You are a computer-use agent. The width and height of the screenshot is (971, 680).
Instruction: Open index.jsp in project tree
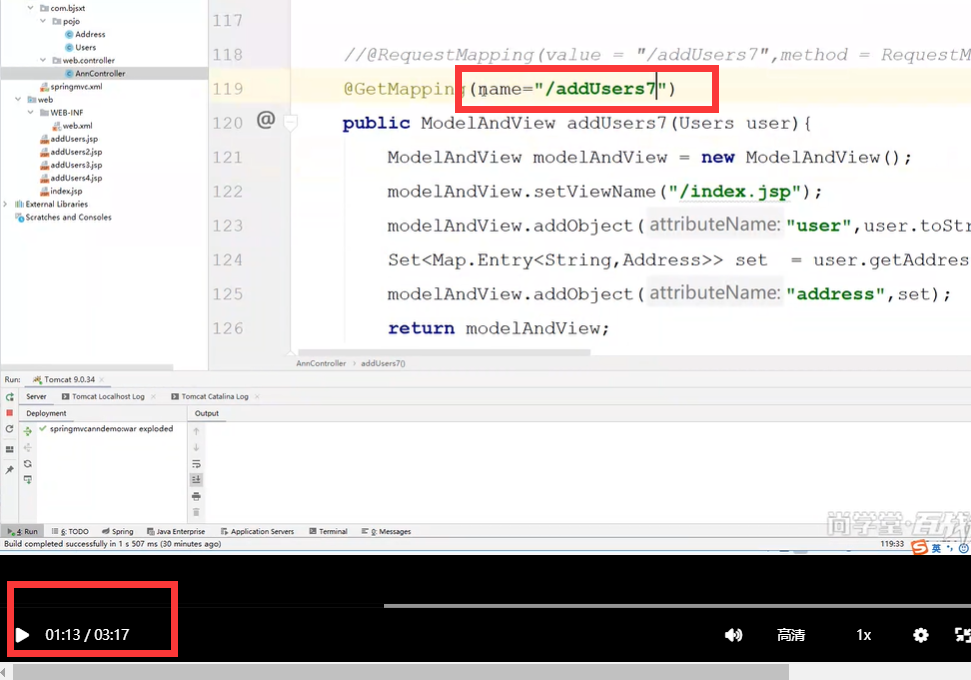[x=61, y=191]
